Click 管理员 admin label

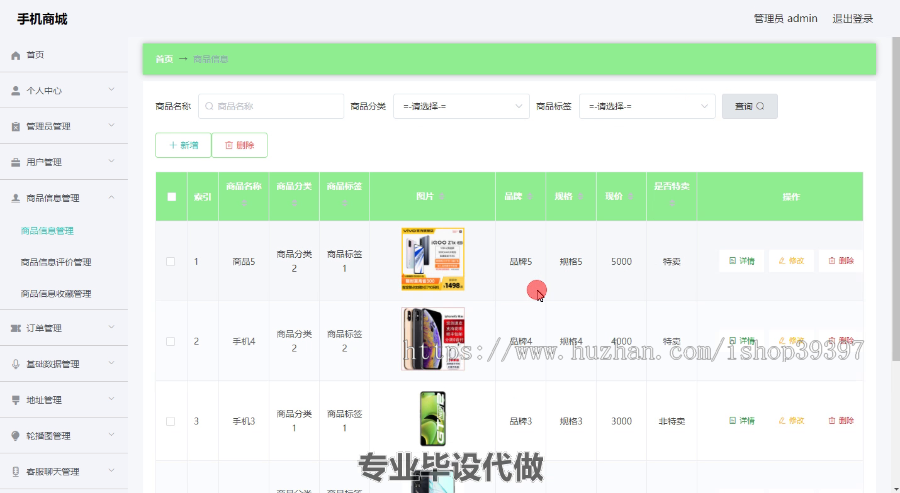[x=785, y=19]
